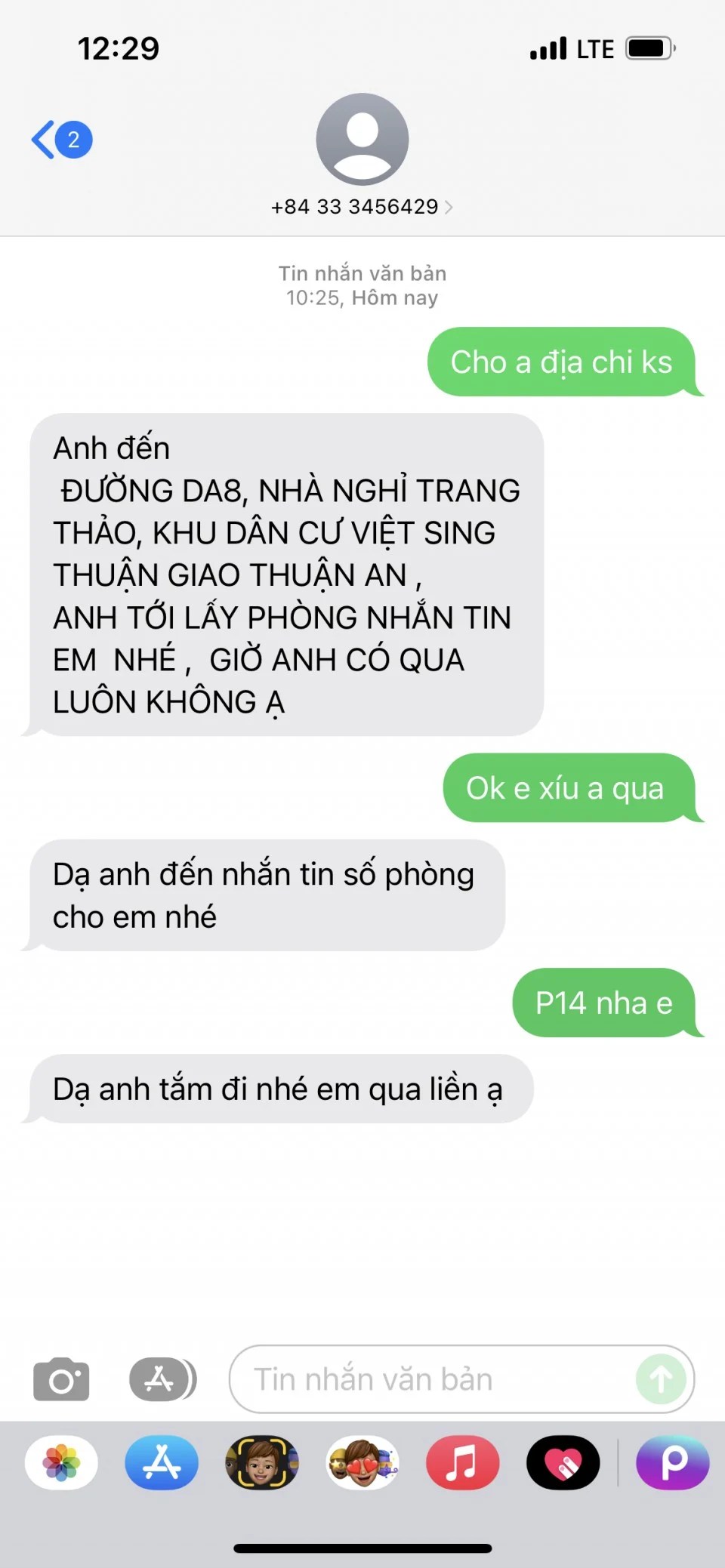Open the purple P app icon
The height and width of the screenshot is (1568, 725).
(x=673, y=1462)
